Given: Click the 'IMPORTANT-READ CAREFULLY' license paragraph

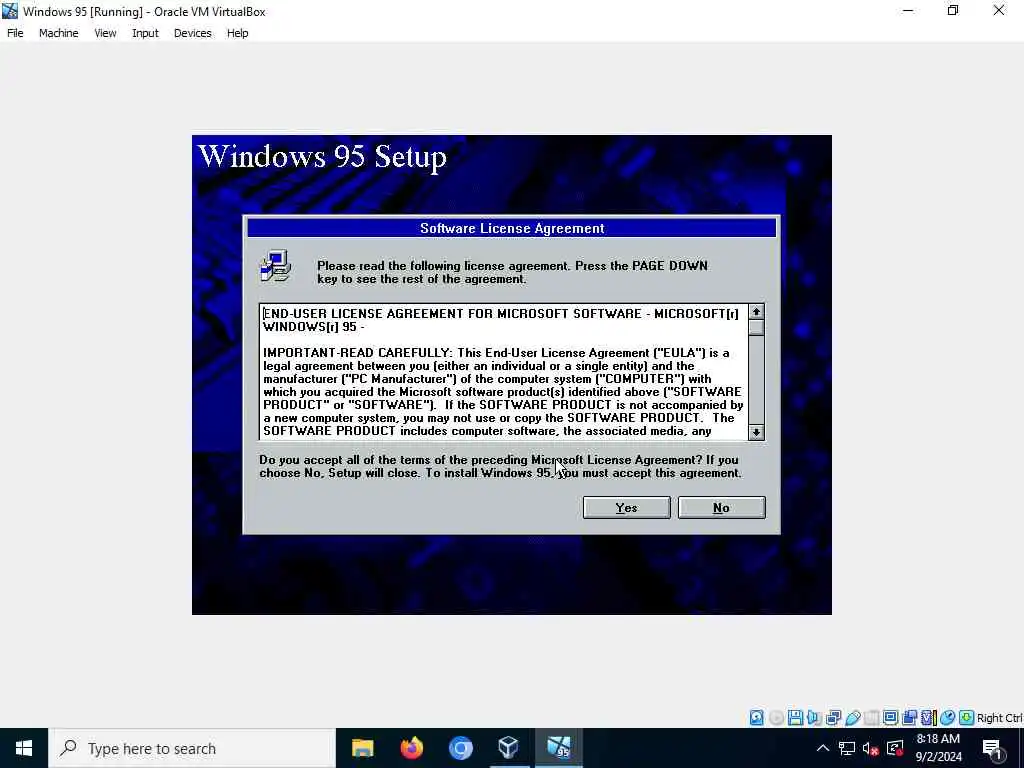Looking at the screenshot, I should tap(503, 392).
